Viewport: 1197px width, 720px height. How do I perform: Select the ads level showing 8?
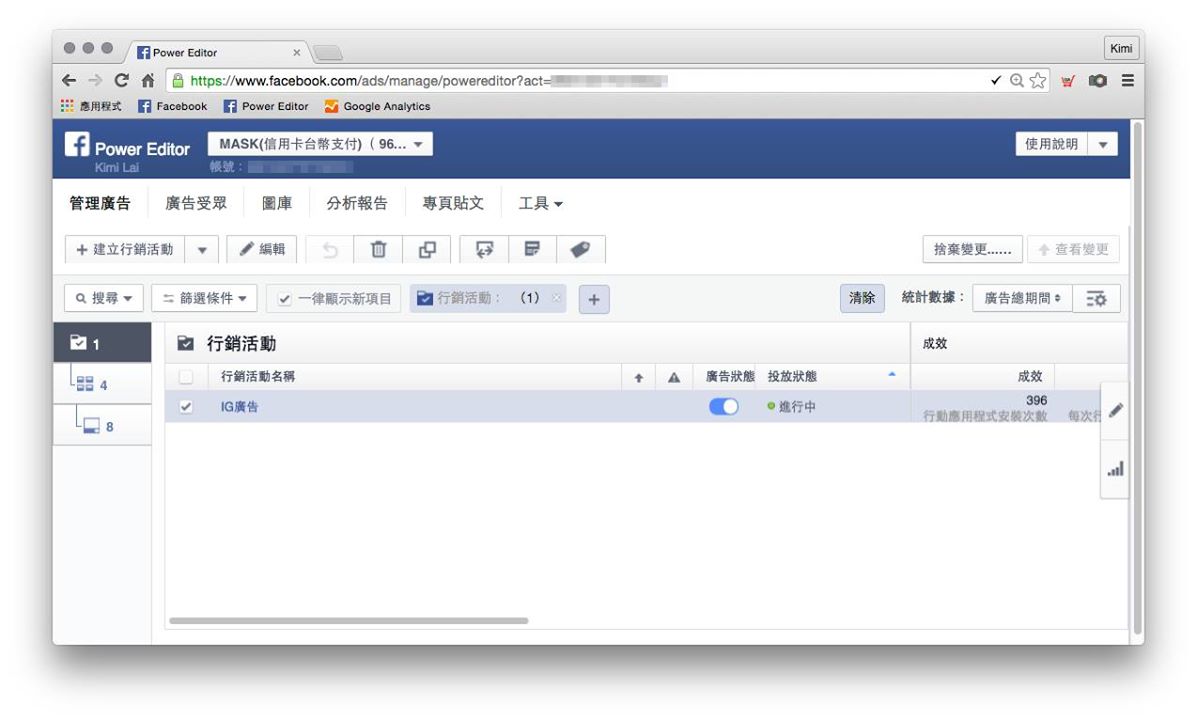[102, 425]
